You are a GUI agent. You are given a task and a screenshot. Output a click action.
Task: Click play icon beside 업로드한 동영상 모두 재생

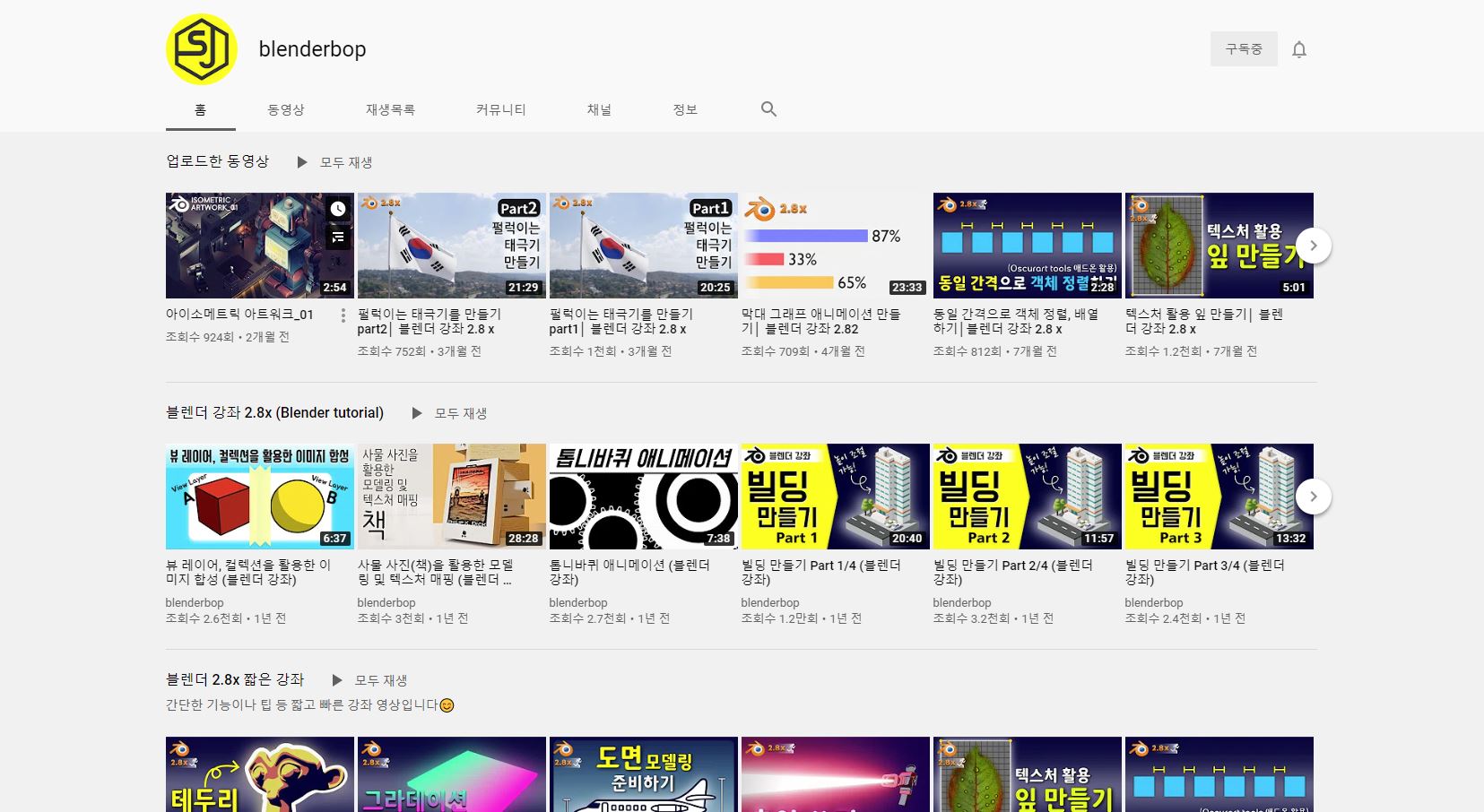[302, 162]
